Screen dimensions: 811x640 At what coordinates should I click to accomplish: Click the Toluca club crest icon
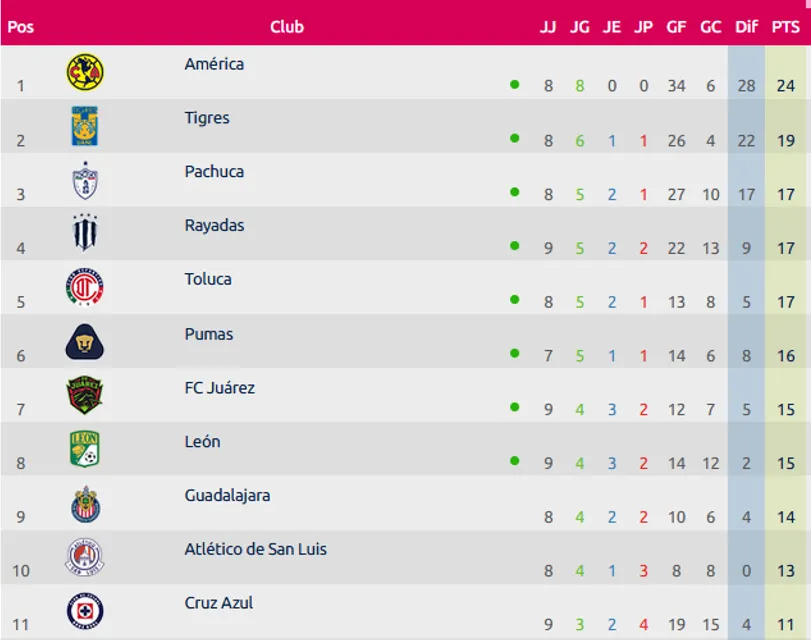click(85, 289)
